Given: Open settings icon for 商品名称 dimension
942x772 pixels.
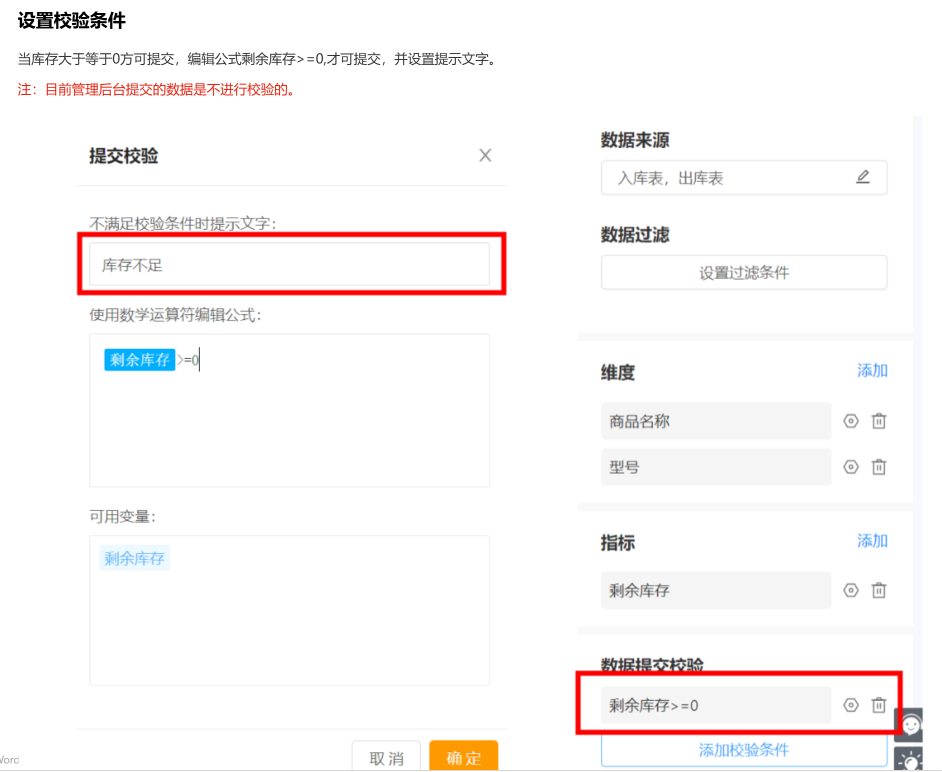Looking at the screenshot, I should tap(851, 421).
